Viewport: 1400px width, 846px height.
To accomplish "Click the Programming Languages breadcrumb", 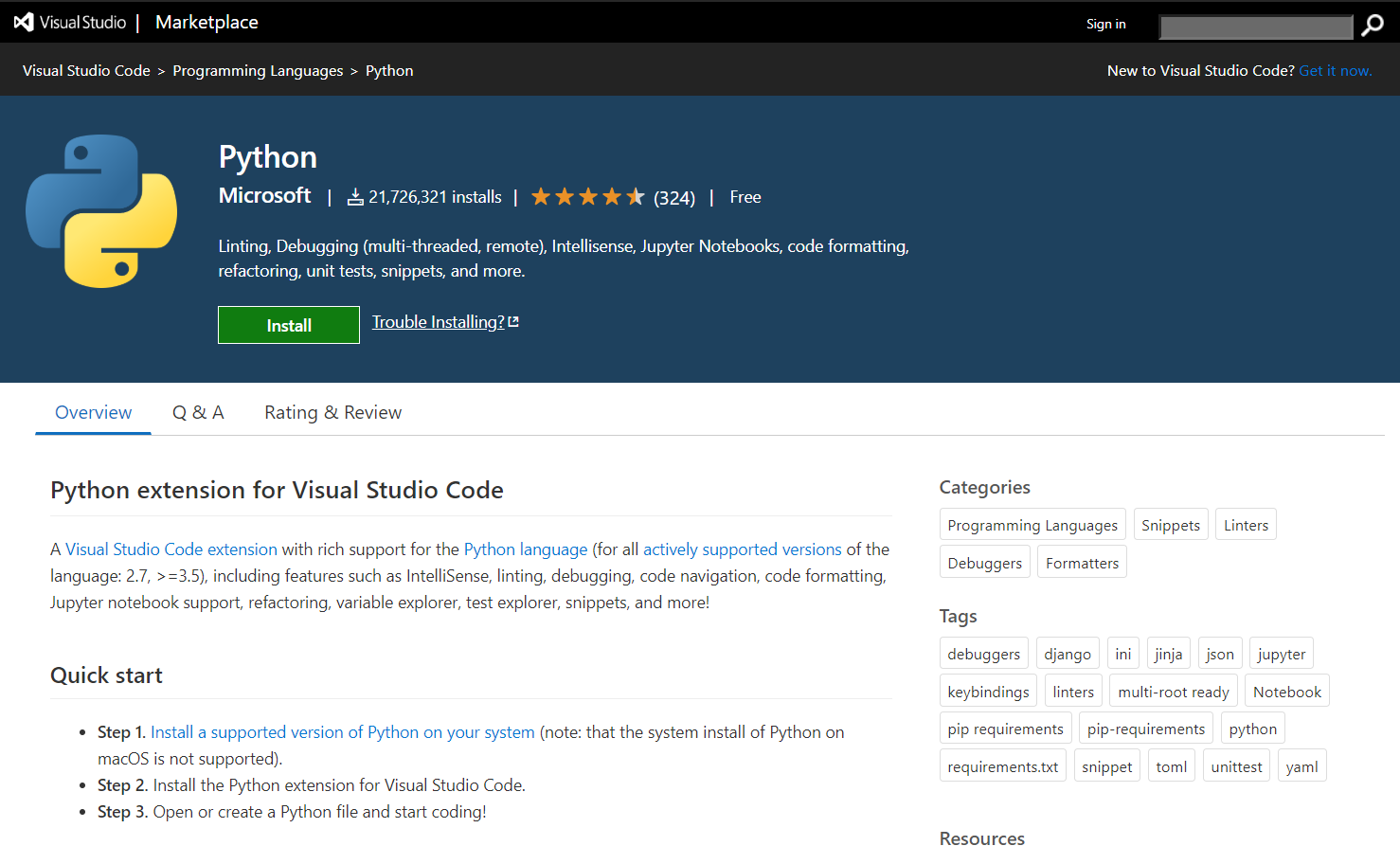I will (258, 70).
